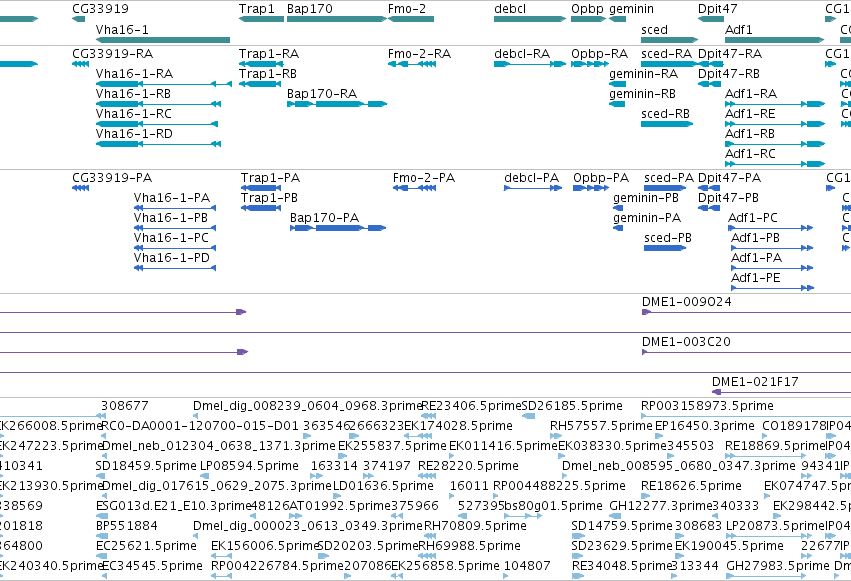Open EST RH57557.5prime
The image size is (851, 581).
[601, 426]
